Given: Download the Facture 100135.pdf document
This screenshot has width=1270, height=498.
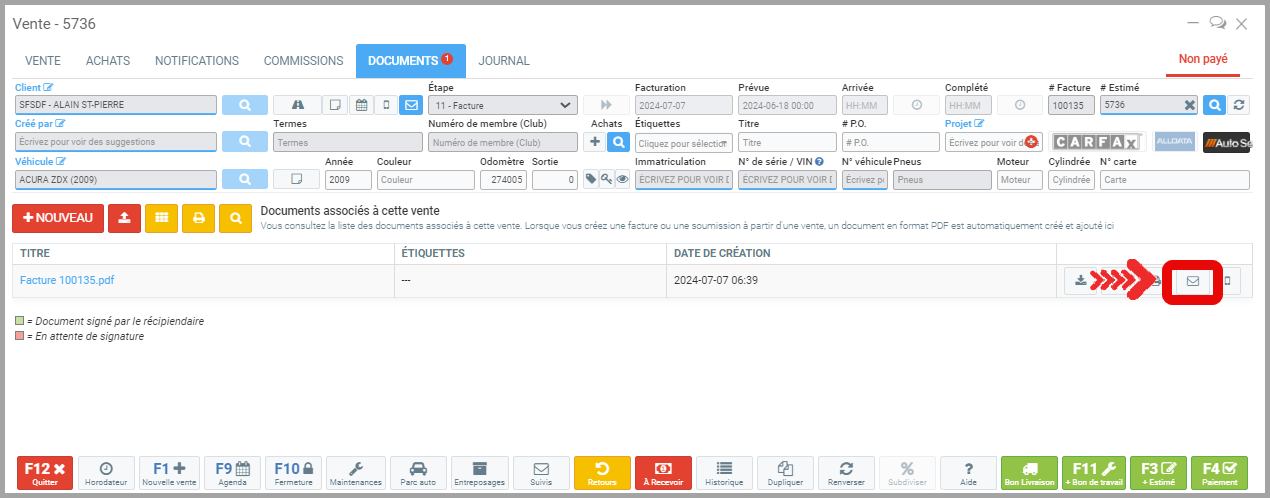Looking at the screenshot, I should coord(1080,281).
